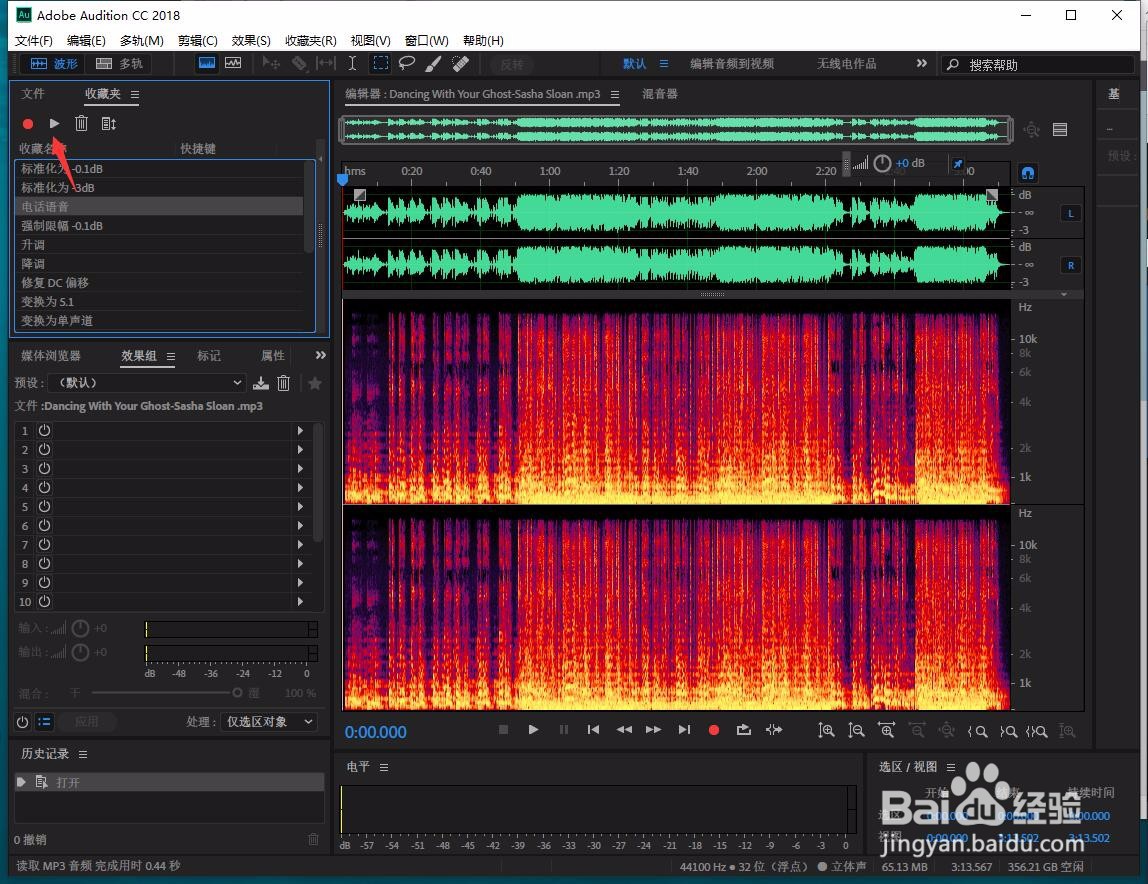The height and width of the screenshot is (884, 1148).
Task: Toggle power for effect slot 2
Action: pyautogui.click(x=45, y=450)
